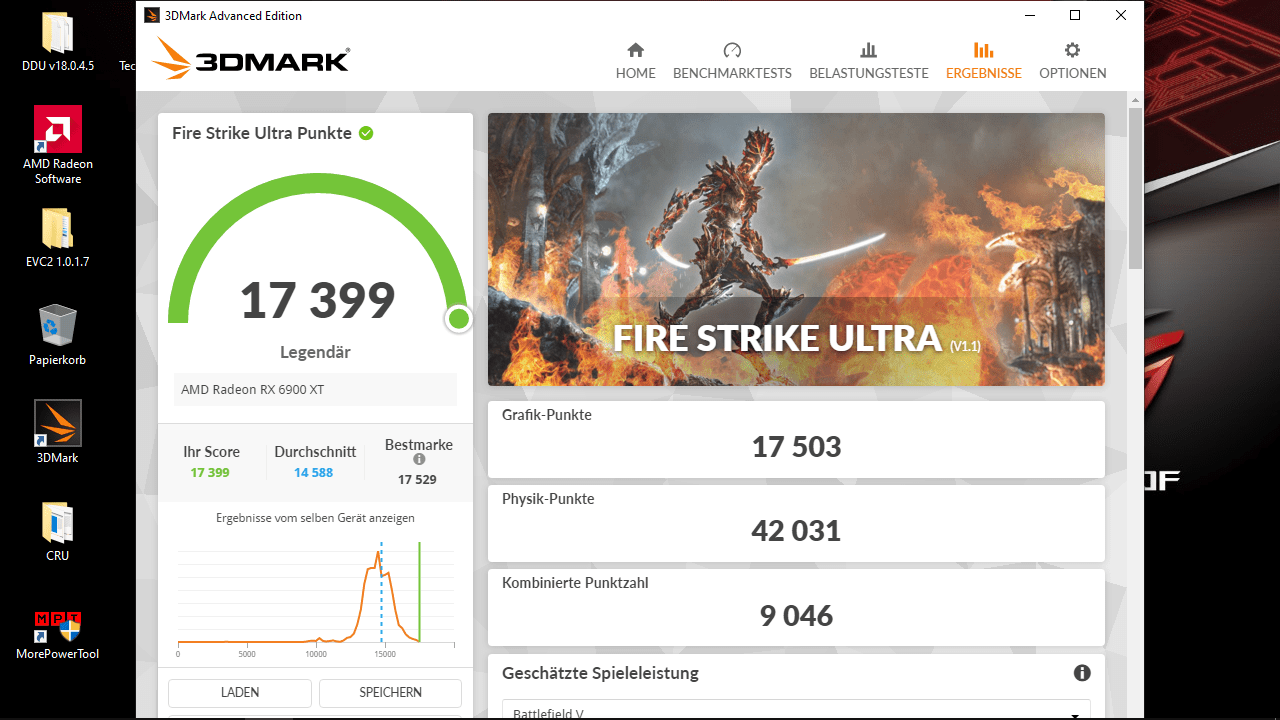Click the Grafik-Punkte value 17 503

tap(796, 446)
